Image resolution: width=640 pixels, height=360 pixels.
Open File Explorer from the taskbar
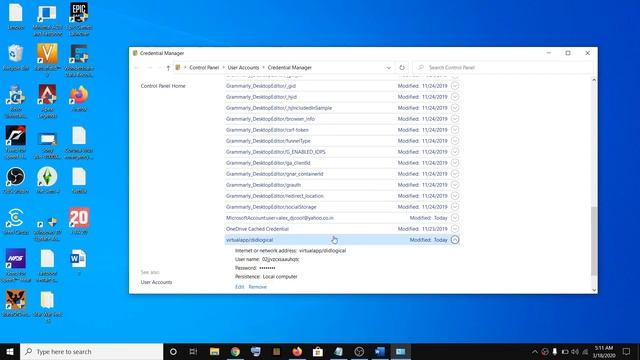(x=214, y=351)
